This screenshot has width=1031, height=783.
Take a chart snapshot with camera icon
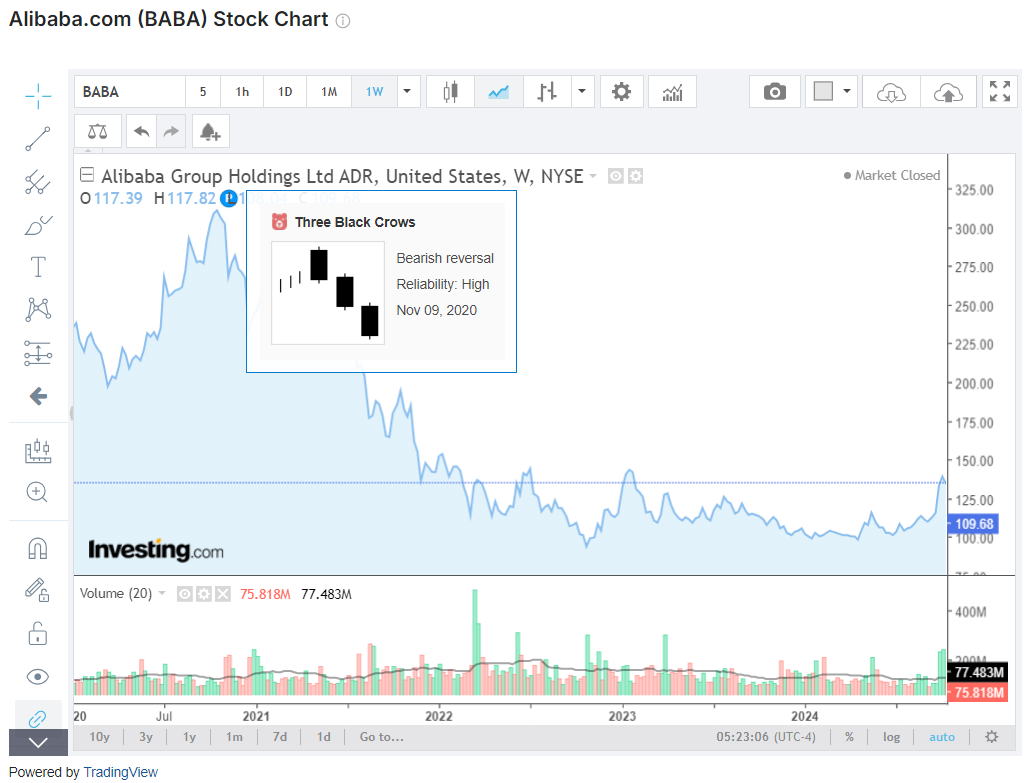pyautogui.click(x=775, y=92)
